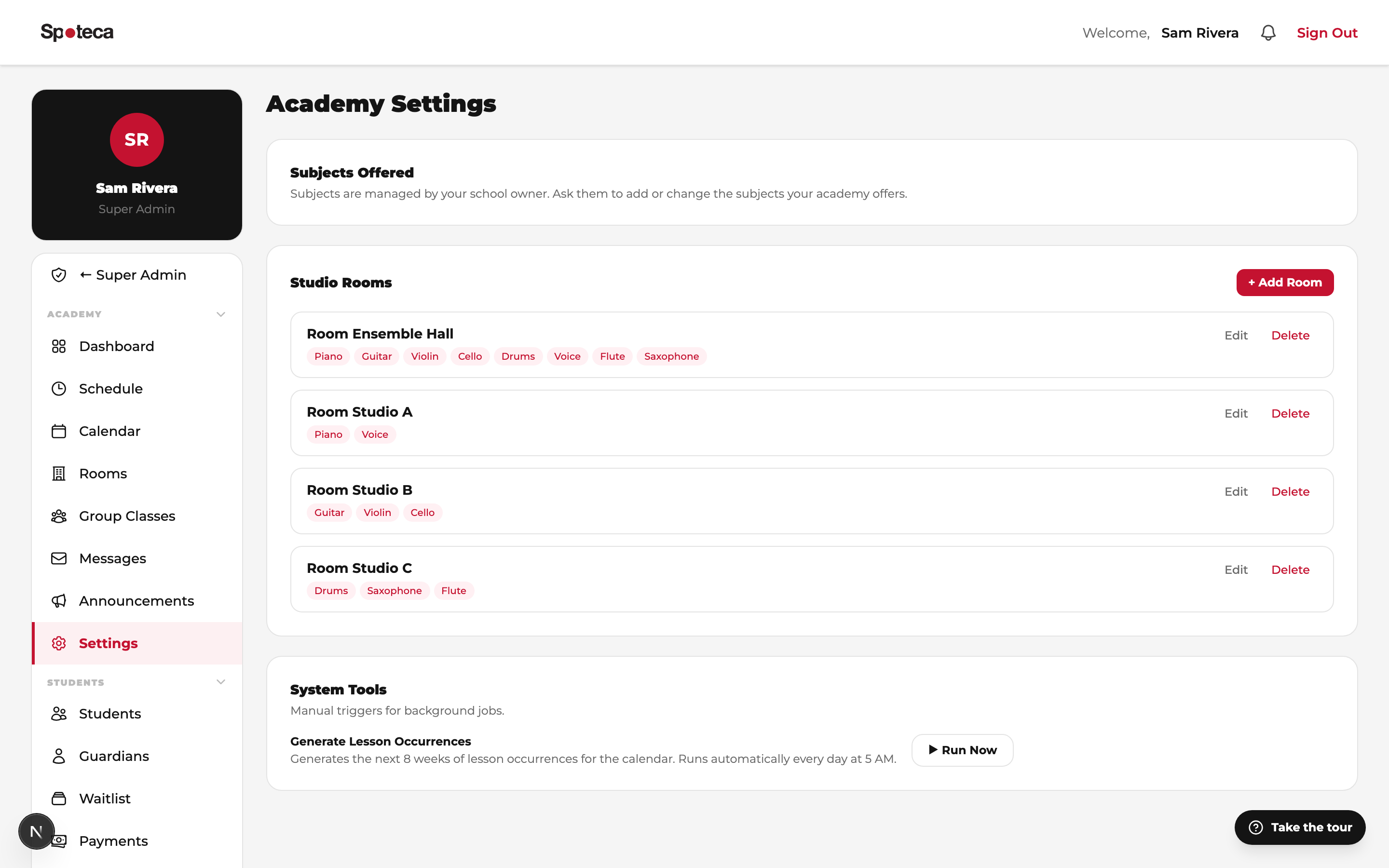Image resolution: width=1389 pixels, height=868 pixels.
Task: Open the Students list page
Action: pos(137,714)
